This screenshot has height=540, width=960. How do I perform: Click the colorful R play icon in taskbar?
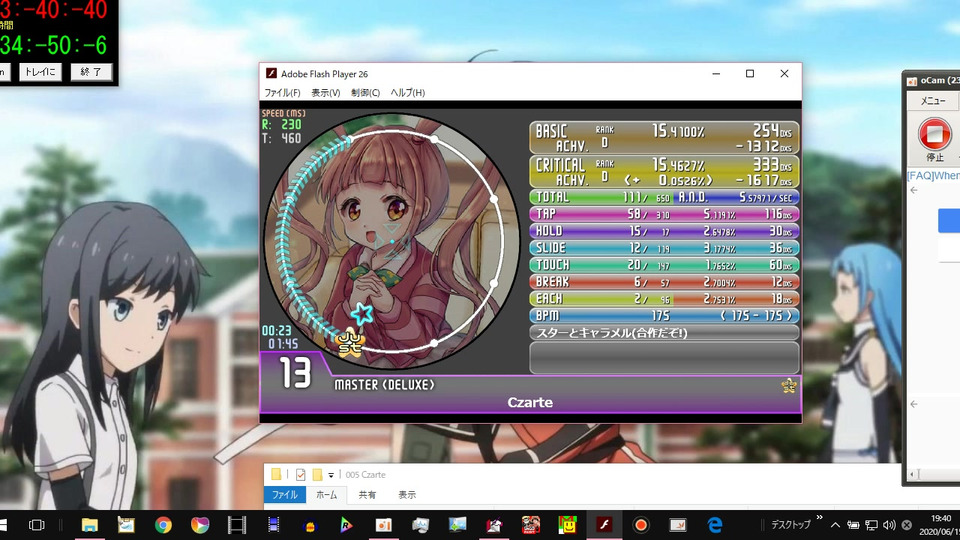coord(347,525)
